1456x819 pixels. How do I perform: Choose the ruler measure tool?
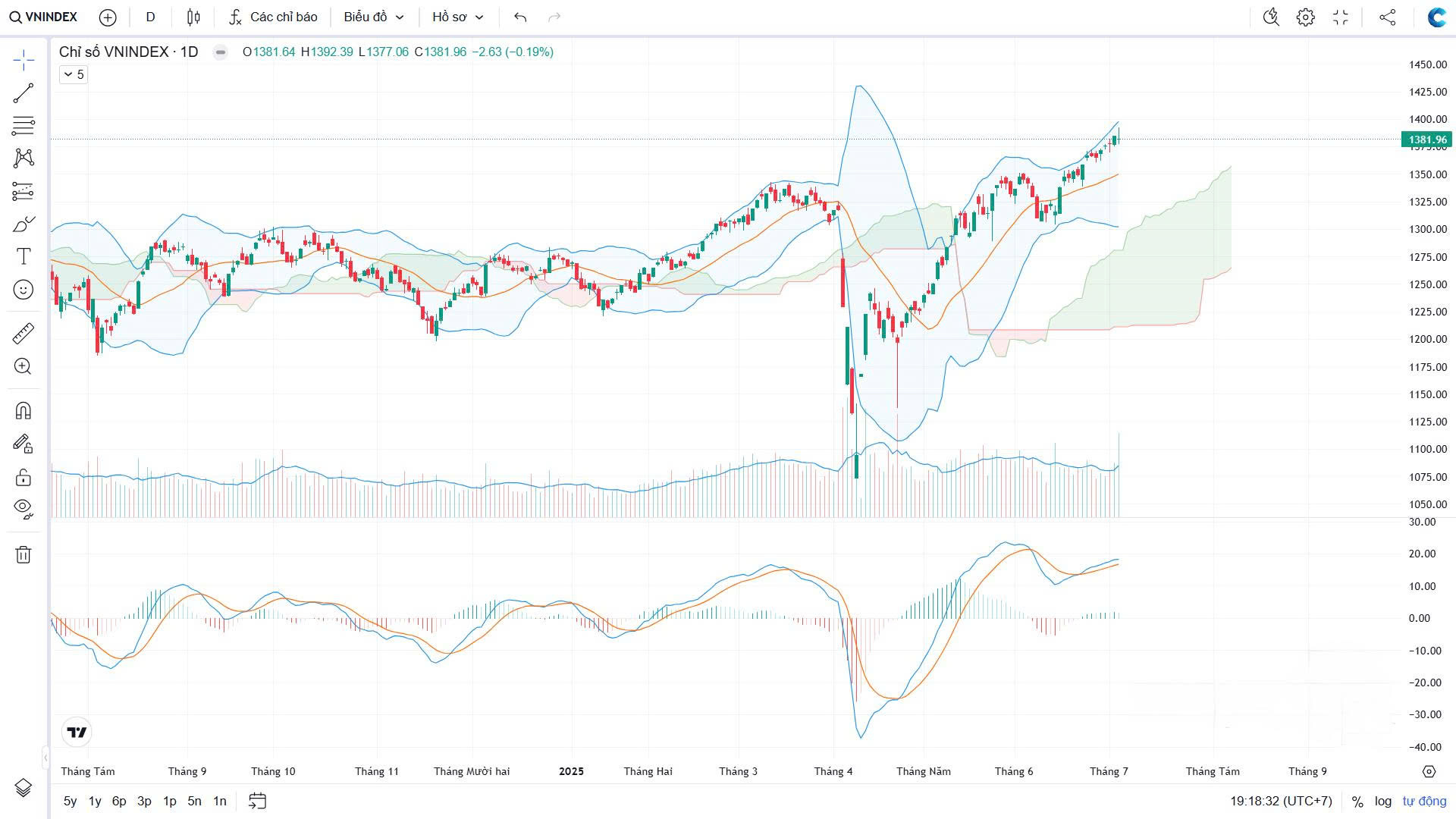(24, 334)
